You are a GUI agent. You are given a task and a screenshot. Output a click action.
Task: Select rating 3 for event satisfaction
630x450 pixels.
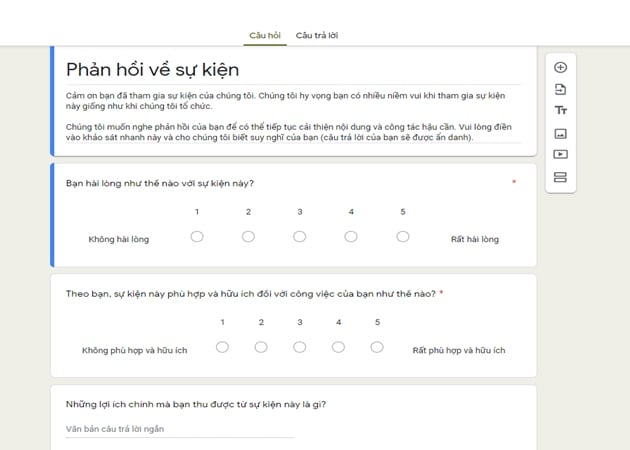(299, 237)
